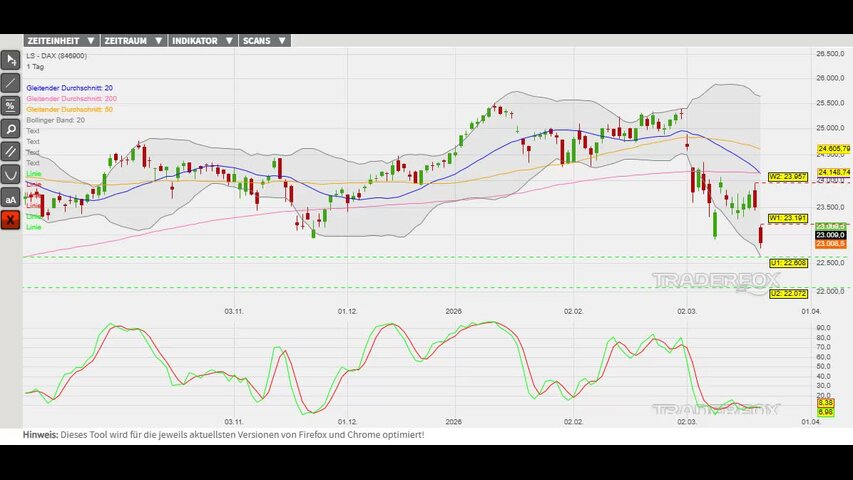Select the trend line drawing tool
This screenshot has width=853, height=480.
[x=11, y=83]
